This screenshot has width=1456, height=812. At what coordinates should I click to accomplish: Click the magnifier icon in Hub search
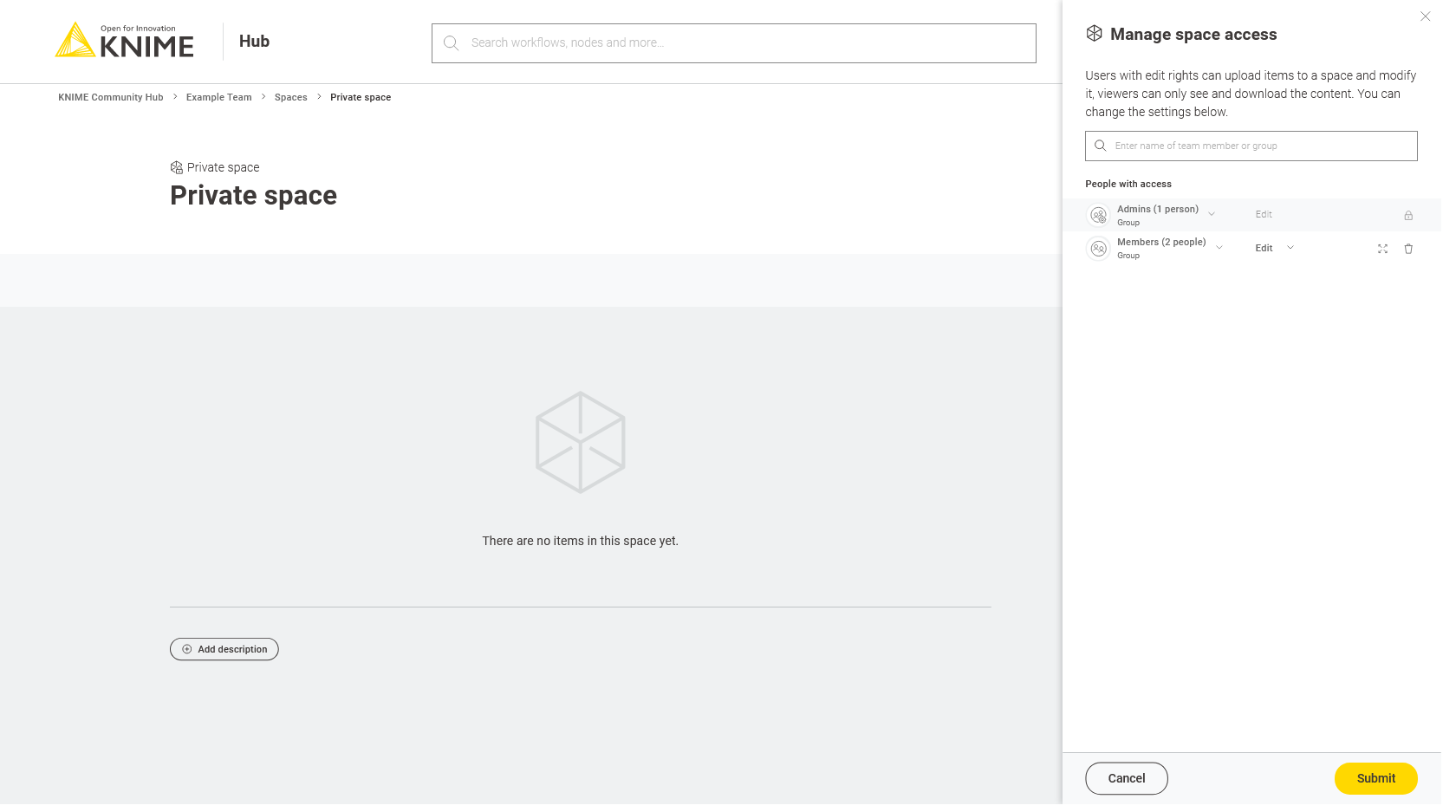click(451, 43)
